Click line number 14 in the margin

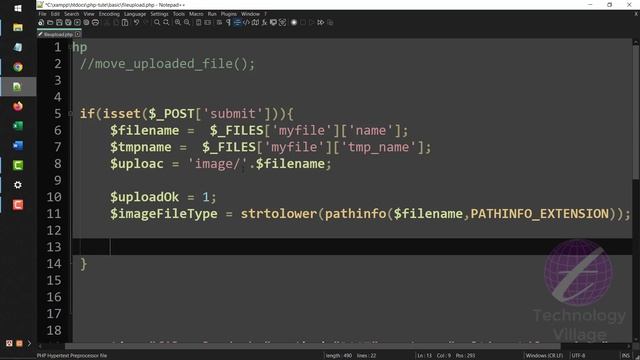point(53,264)
